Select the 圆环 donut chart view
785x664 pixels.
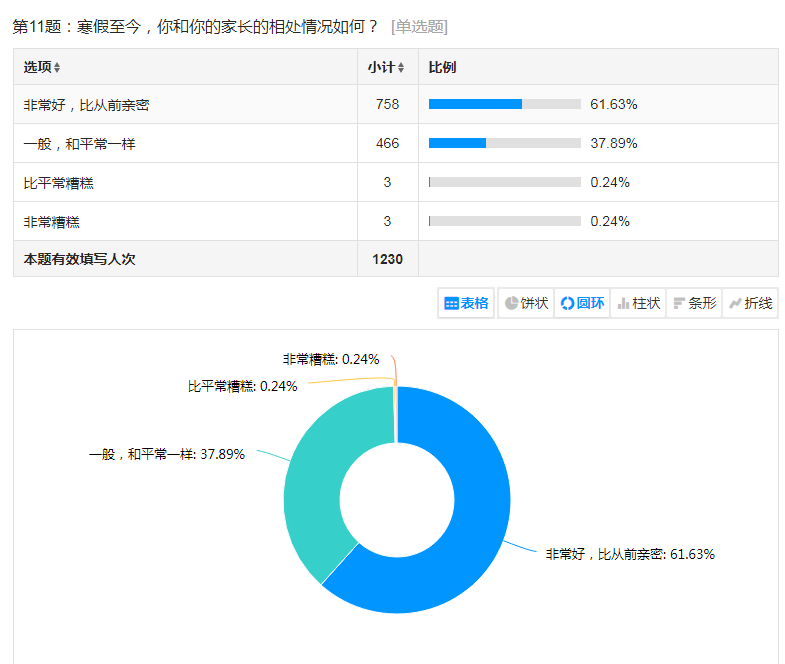582,303
